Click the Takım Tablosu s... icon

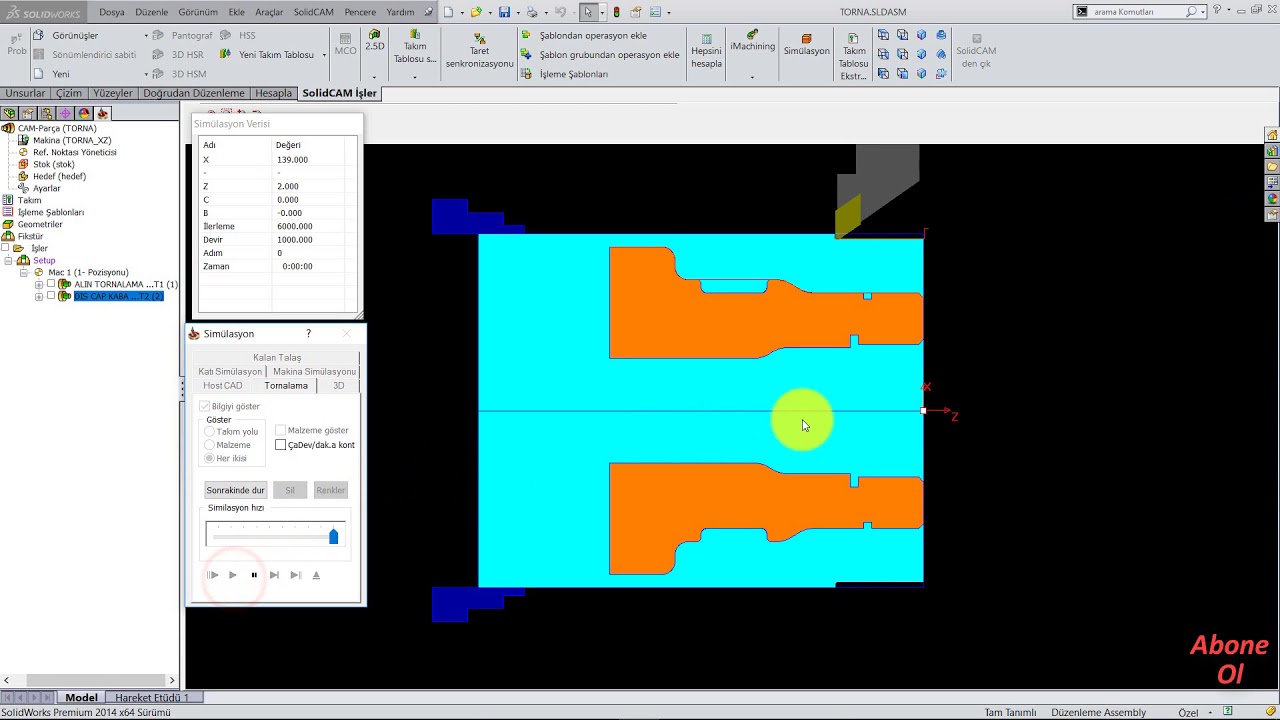(x=415, y=46)
